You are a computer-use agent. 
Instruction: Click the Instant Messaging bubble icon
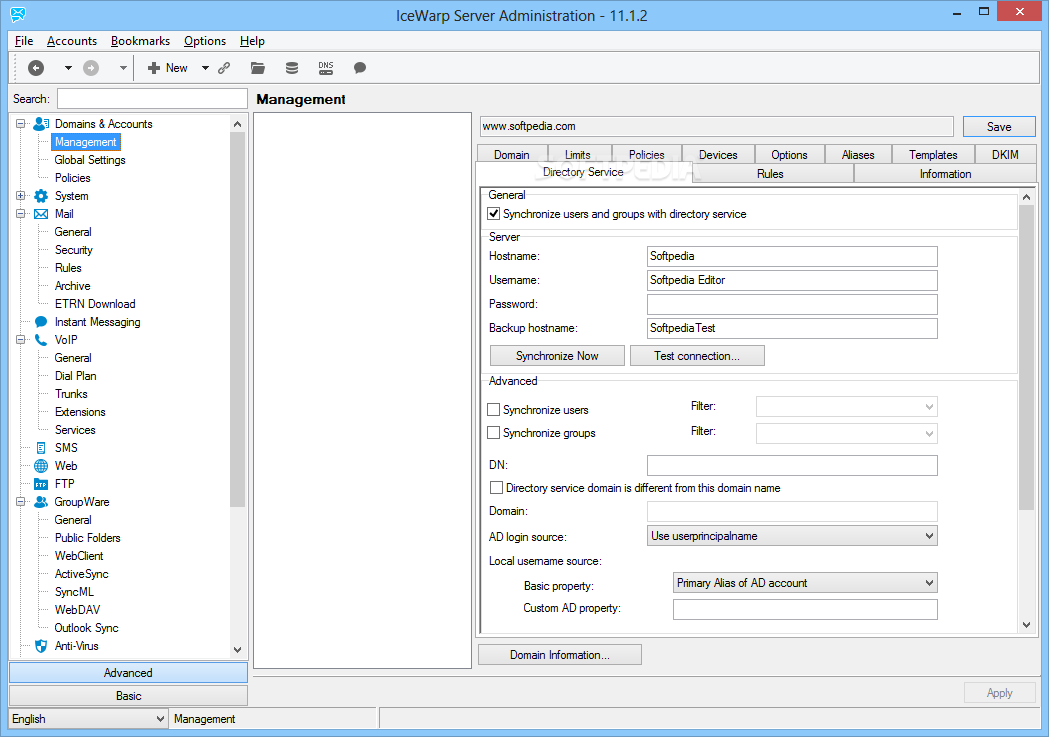41,322
